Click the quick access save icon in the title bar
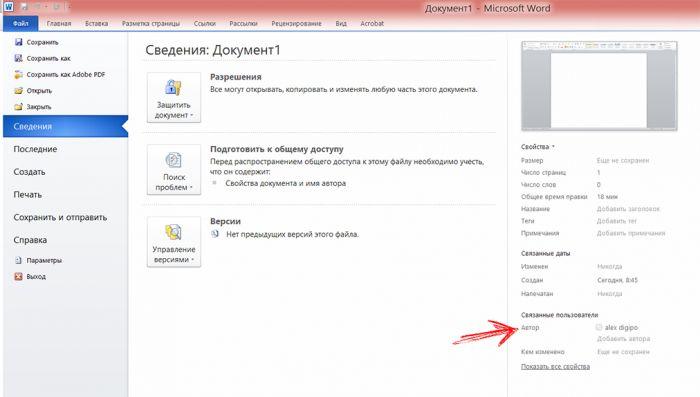 (24, 7)
